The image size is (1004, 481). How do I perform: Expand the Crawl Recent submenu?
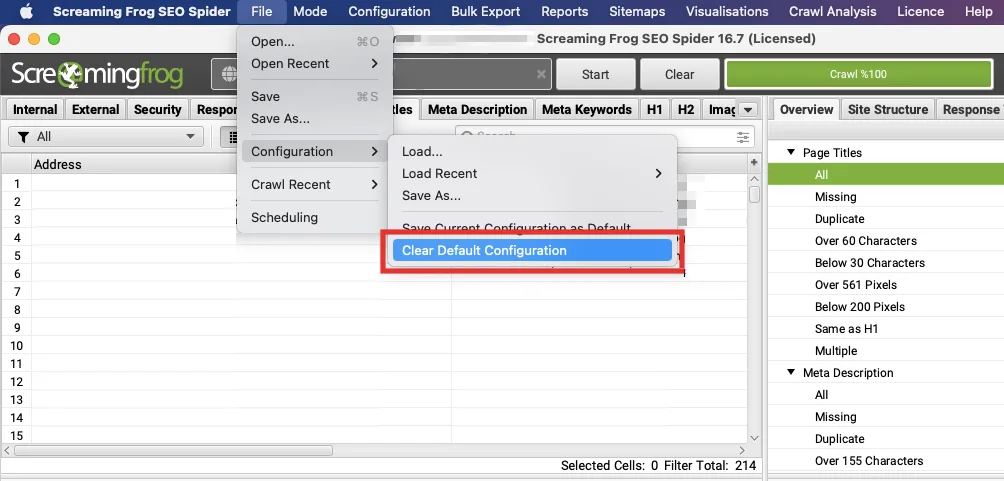pyautogui.click(x=314, y=184)
